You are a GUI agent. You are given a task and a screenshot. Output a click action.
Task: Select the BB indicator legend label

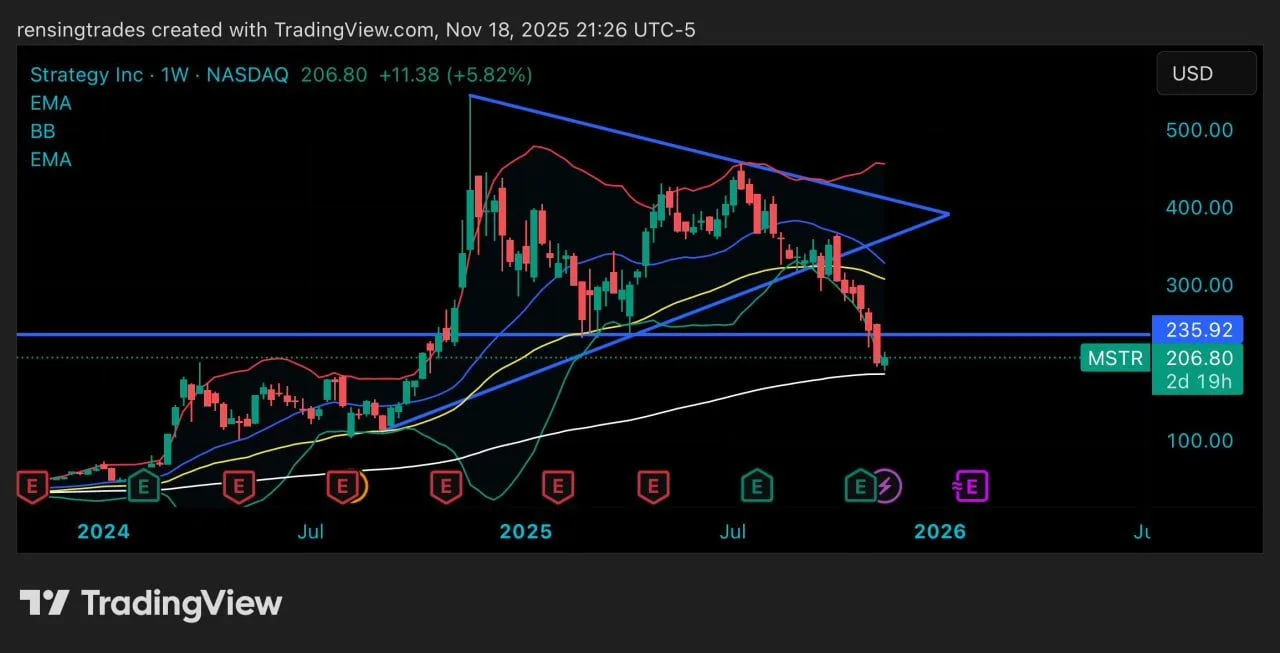coord(43,131)
